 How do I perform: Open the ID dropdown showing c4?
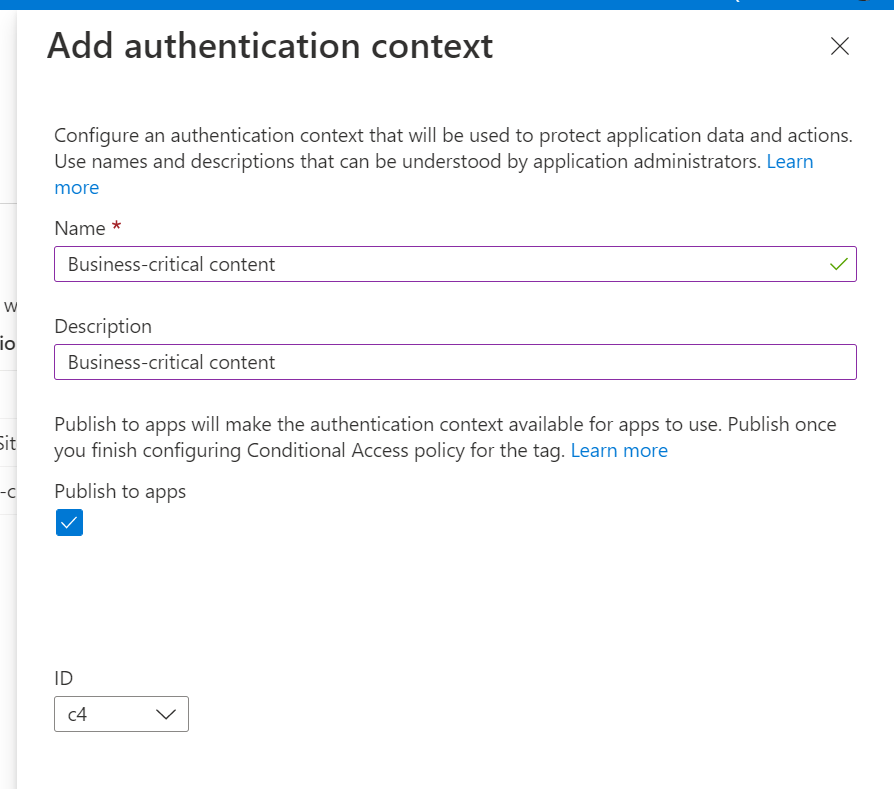click(x=121, y=714)
